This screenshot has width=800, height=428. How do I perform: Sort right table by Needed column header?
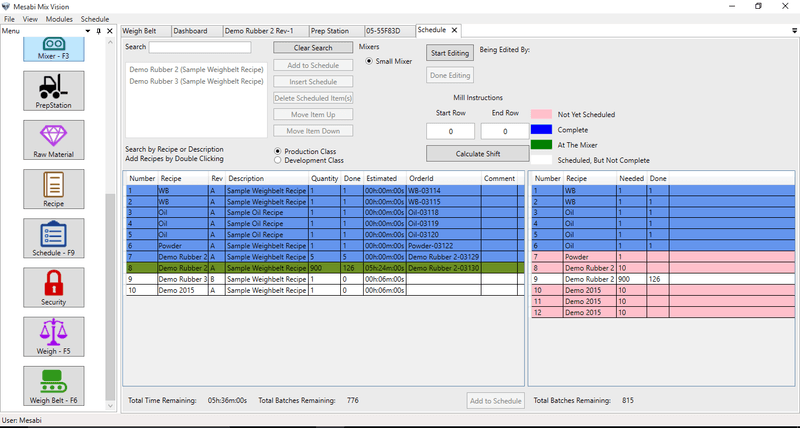631,179
